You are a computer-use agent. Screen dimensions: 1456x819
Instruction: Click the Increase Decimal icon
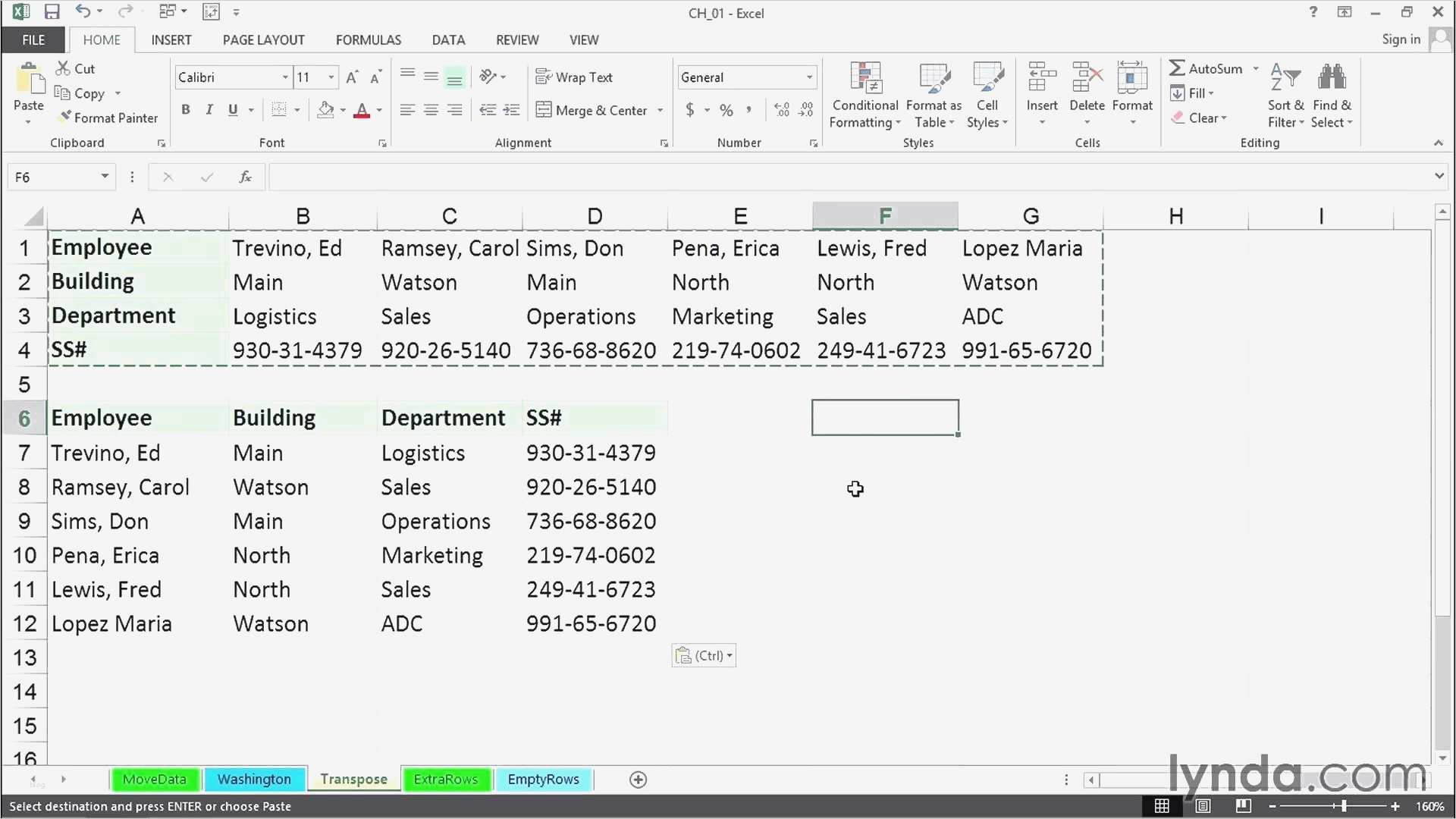pos(782,110)
